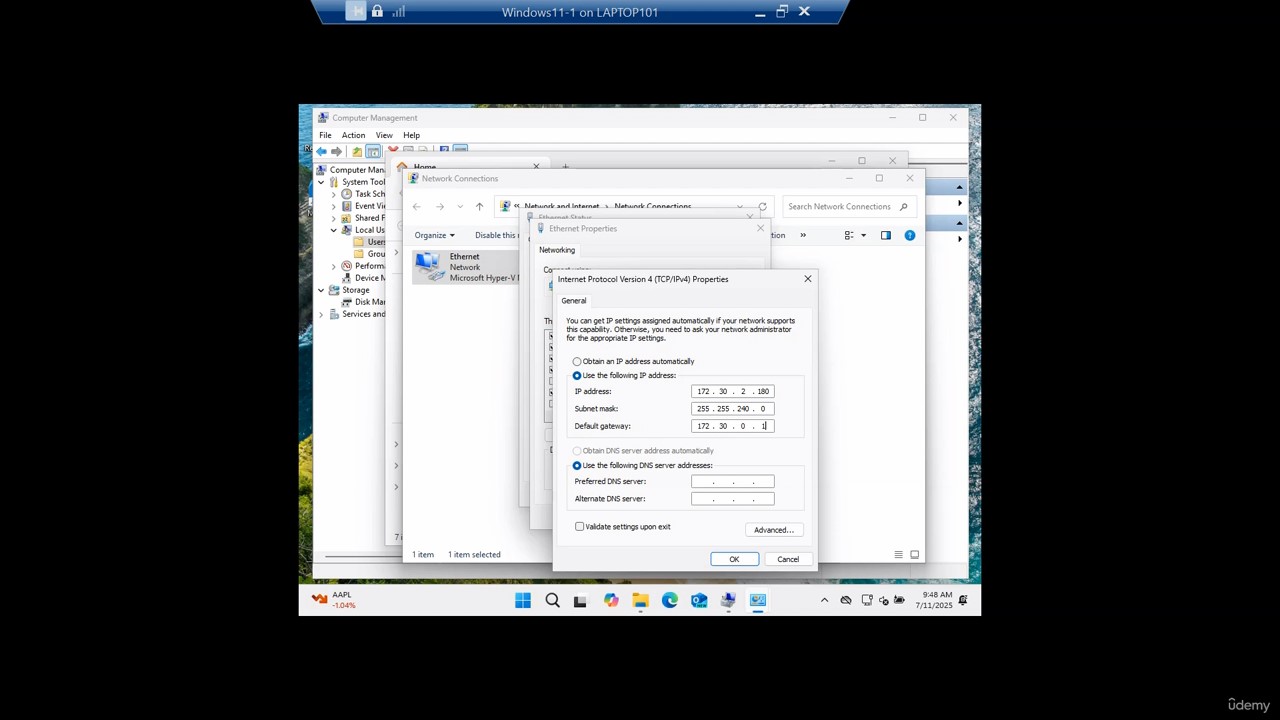Select Disk Management in console tree
1280x720 pixels.
363,302
